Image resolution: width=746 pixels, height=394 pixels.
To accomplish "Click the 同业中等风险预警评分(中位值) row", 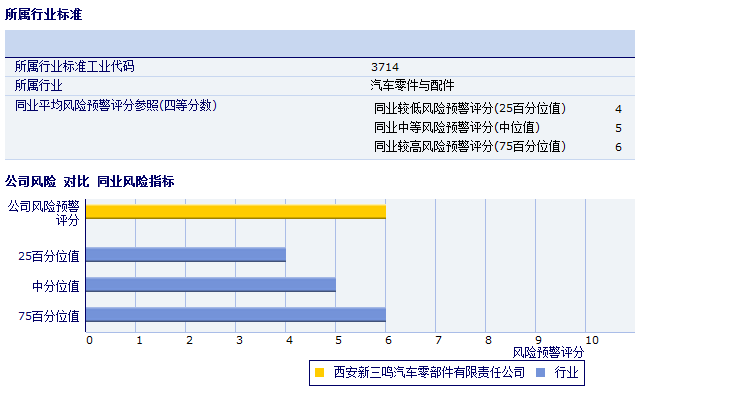I will pyautogui.click(x=498, y=128).
